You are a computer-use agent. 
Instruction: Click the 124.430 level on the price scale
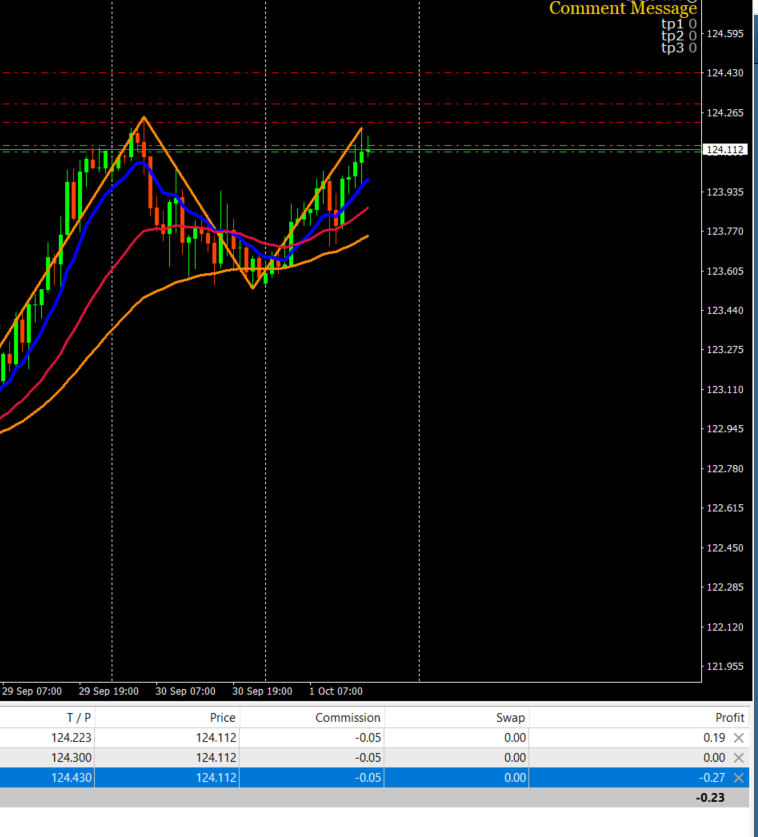tap(725, 73)
